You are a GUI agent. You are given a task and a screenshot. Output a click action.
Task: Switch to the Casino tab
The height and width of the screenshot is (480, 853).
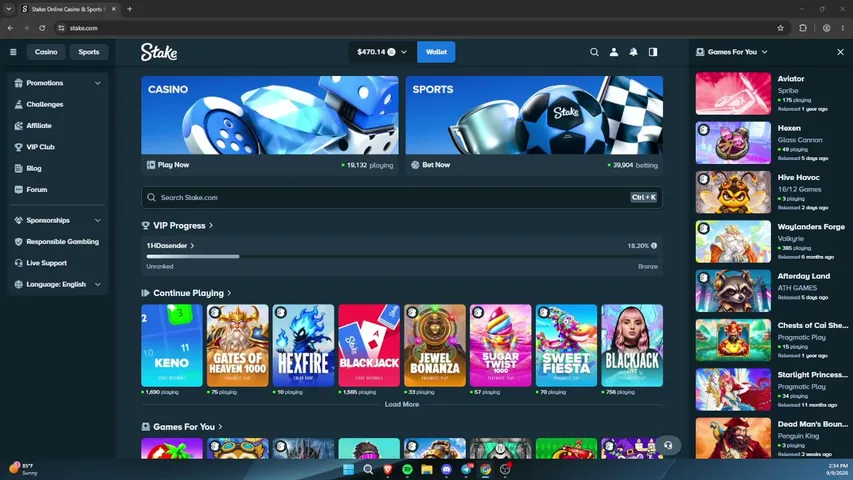click(46, 52)
